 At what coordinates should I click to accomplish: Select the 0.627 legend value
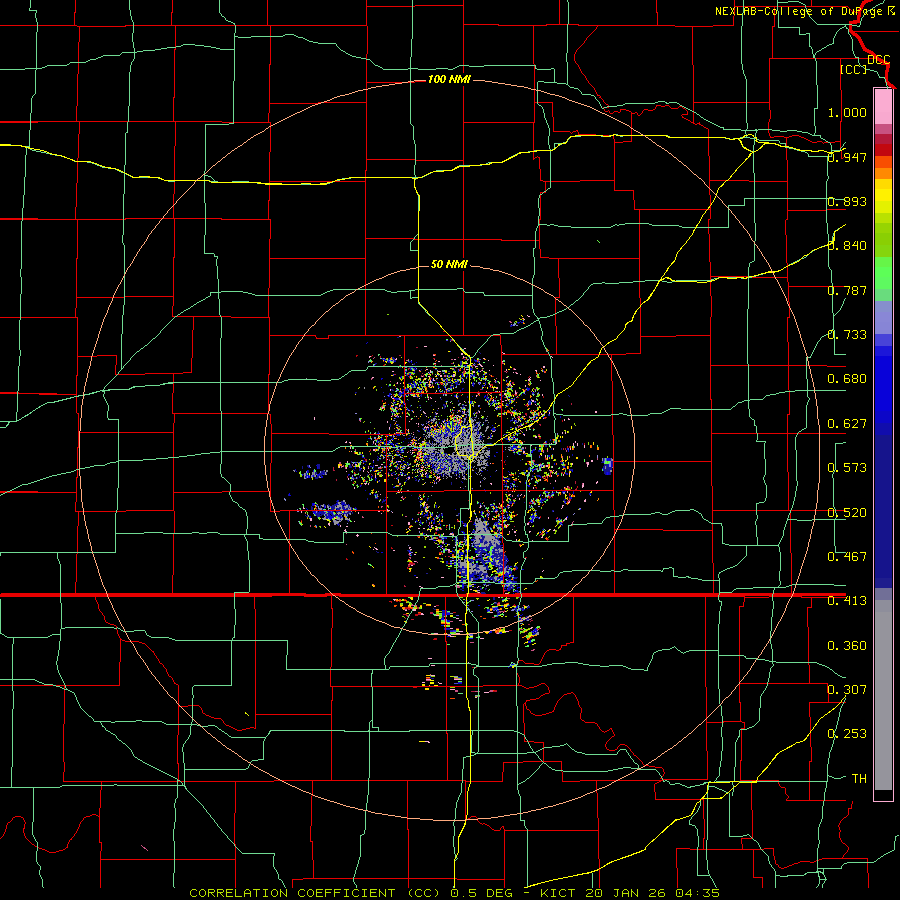click(847, 424)
